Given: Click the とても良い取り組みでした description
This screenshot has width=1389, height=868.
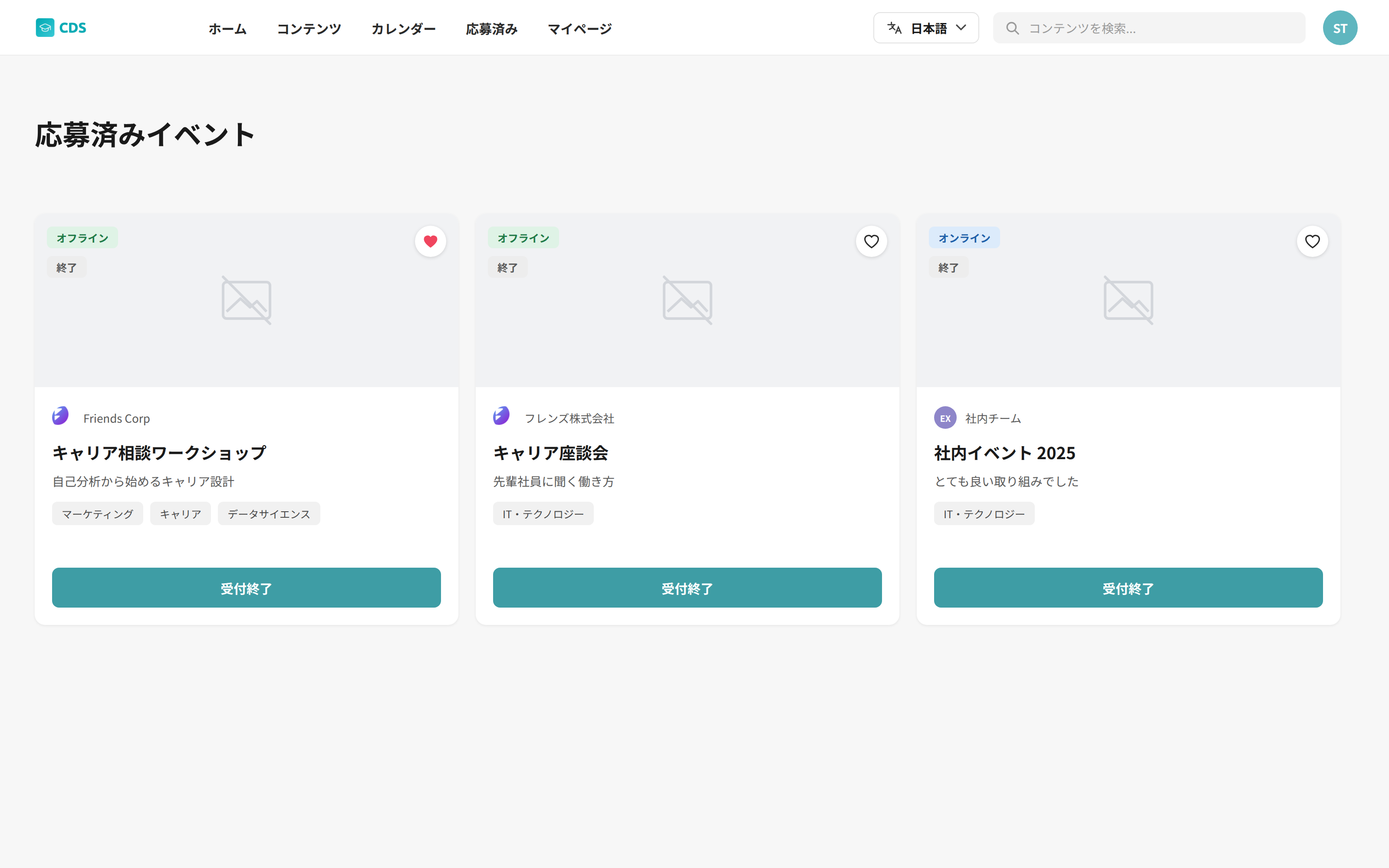Looking at the screenshot, I should pos(1007,482).
